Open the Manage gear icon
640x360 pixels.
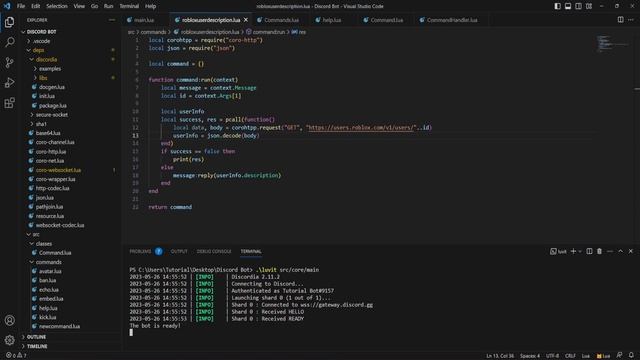[9, 340]
